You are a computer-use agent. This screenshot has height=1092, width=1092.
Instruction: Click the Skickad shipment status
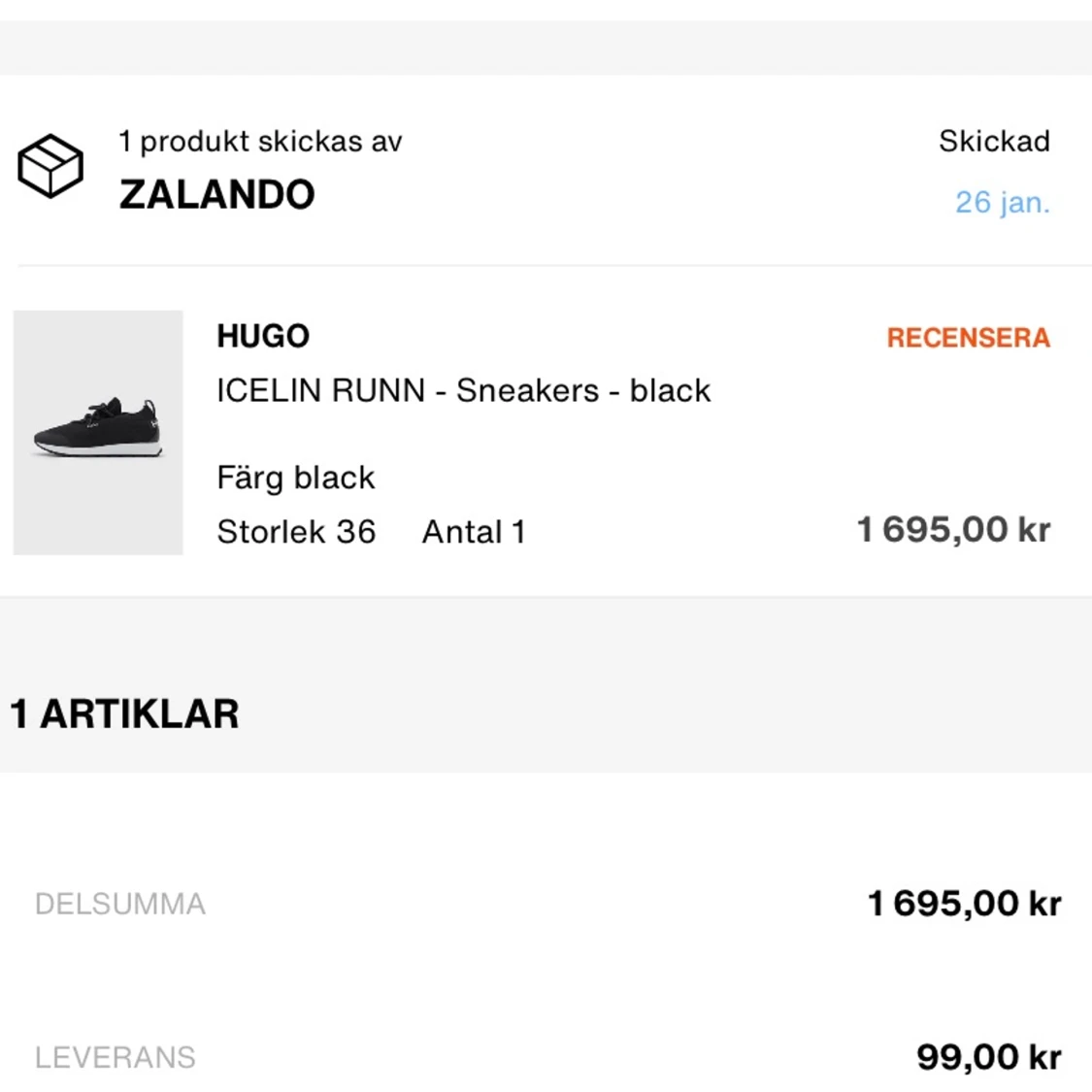tap(994, 142)
